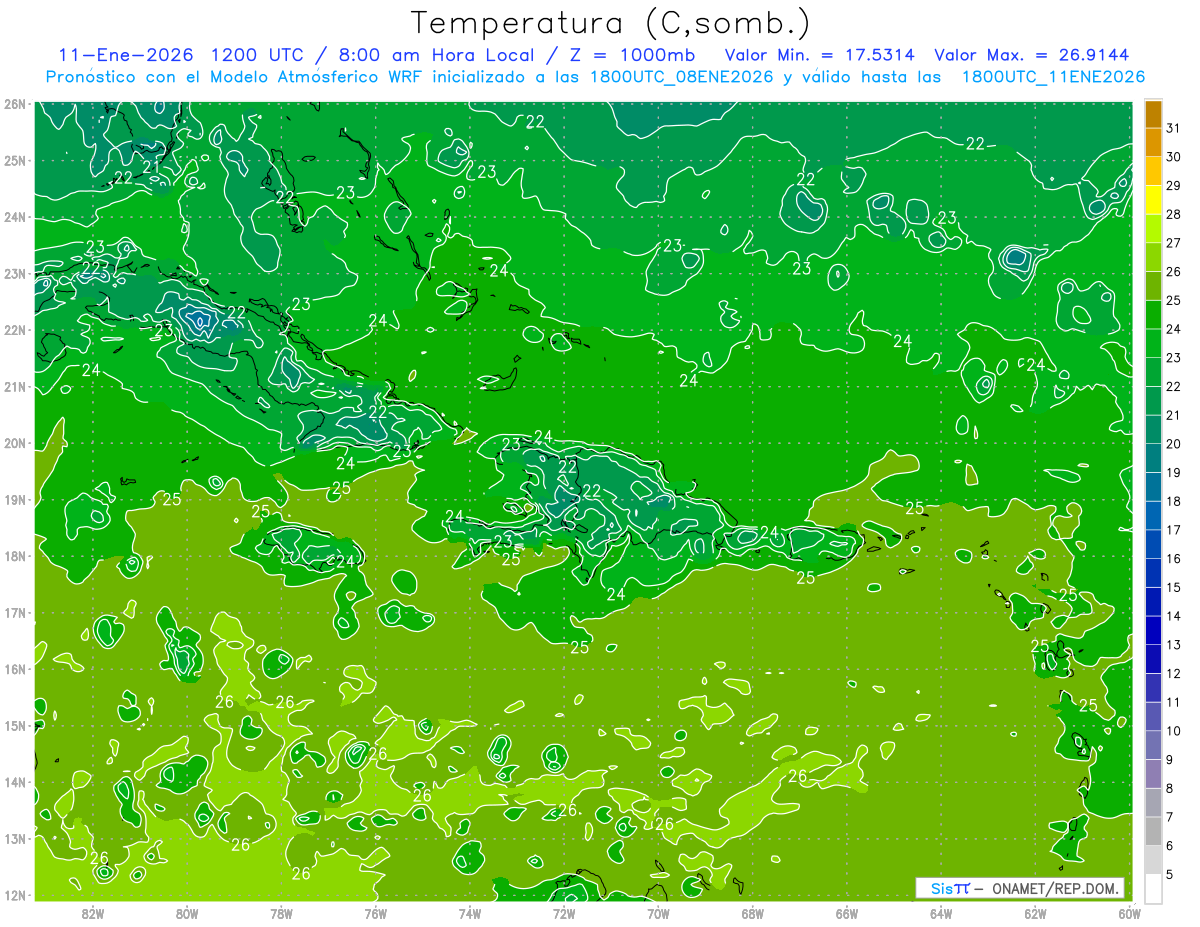
Task: Click the gray swatch between 6 and 7
Action: coord(1153,831)
